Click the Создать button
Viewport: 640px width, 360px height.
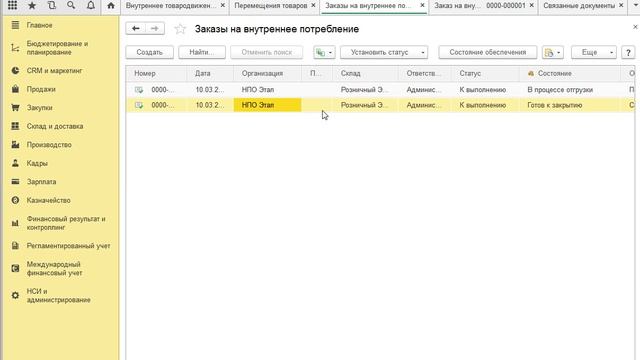(149, 52)
